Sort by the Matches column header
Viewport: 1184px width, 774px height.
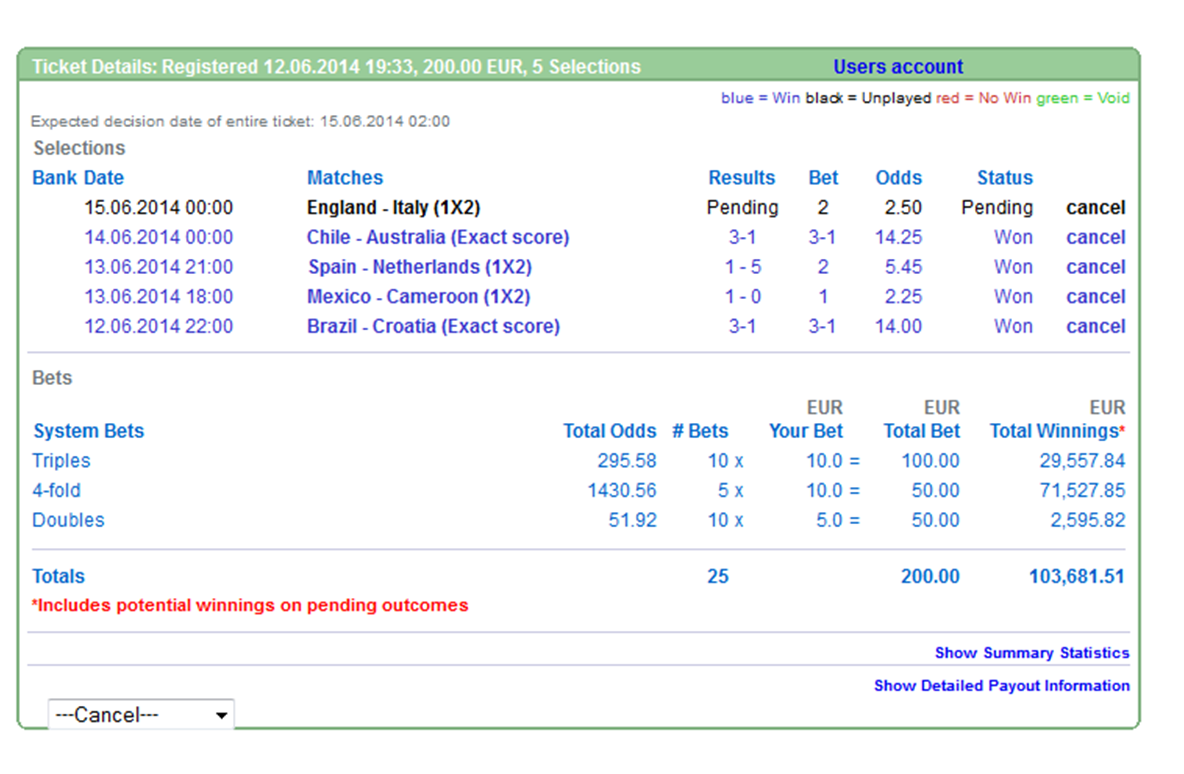click(344, 178)
